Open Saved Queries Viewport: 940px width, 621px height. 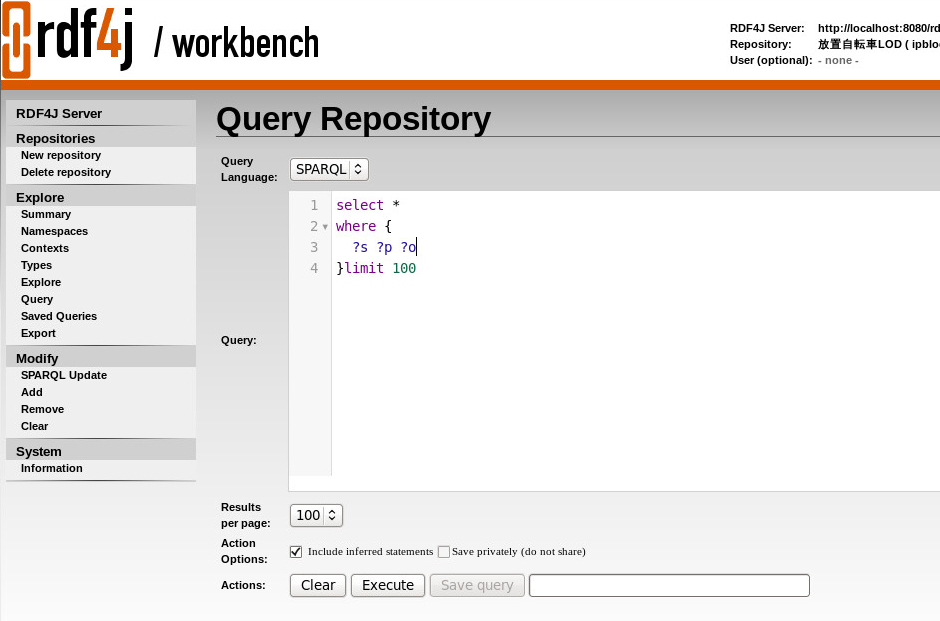[58, 316]
